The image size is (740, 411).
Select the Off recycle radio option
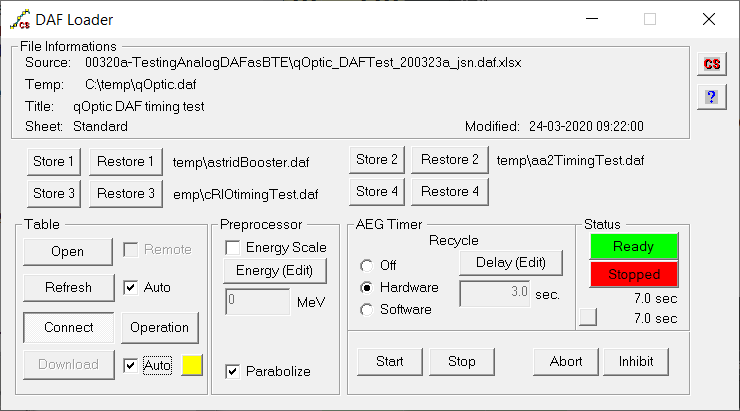coord(366,266)
